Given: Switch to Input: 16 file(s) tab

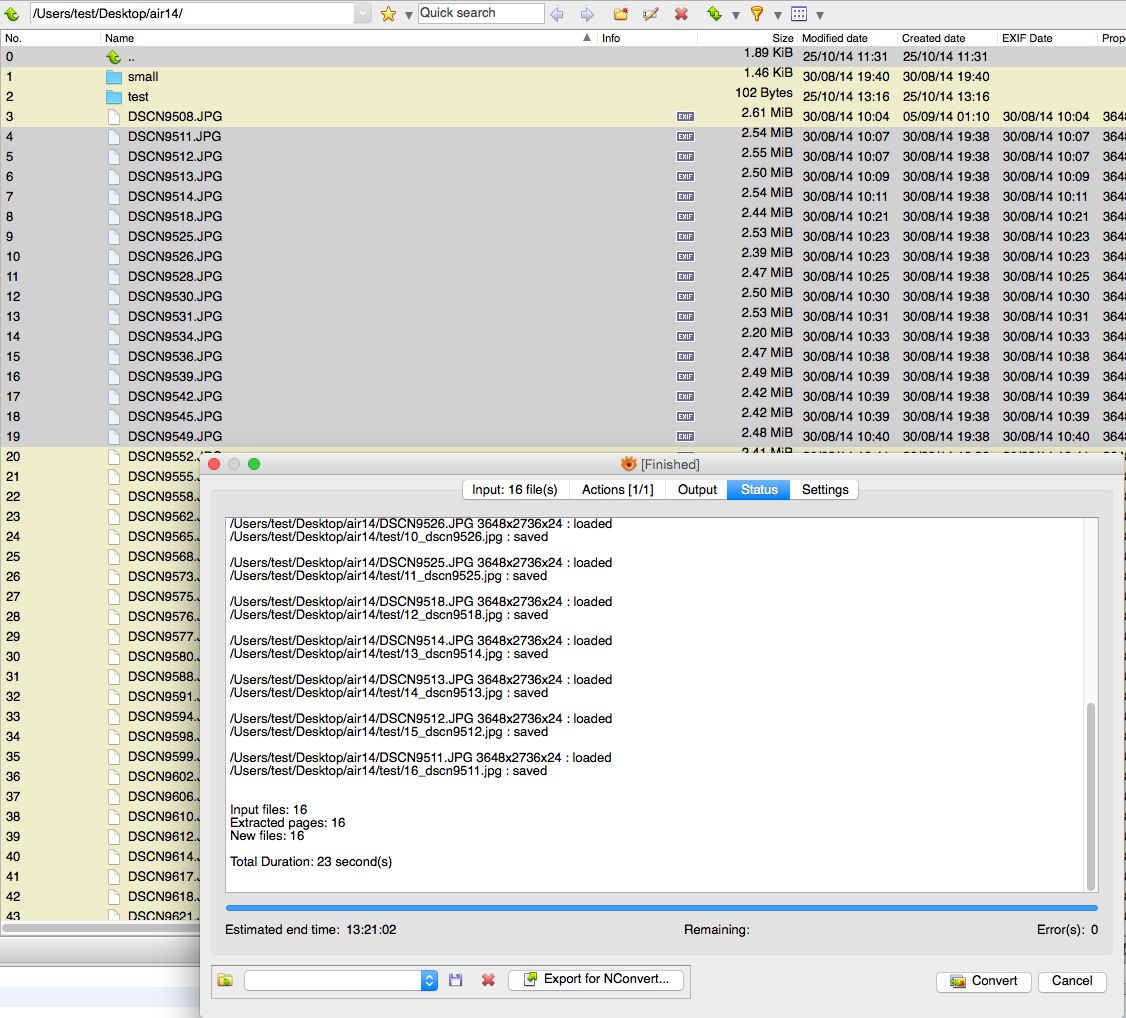Looking at the screenshot, I should click(515, 490).
